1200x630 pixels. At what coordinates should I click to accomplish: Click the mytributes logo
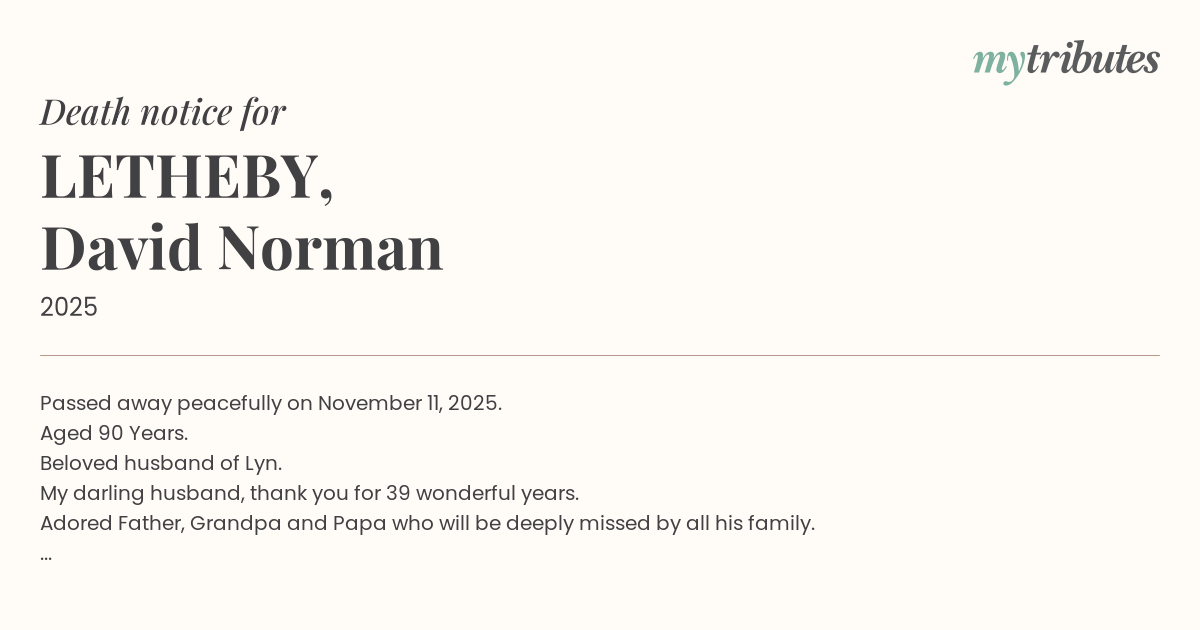(1066, 61)
